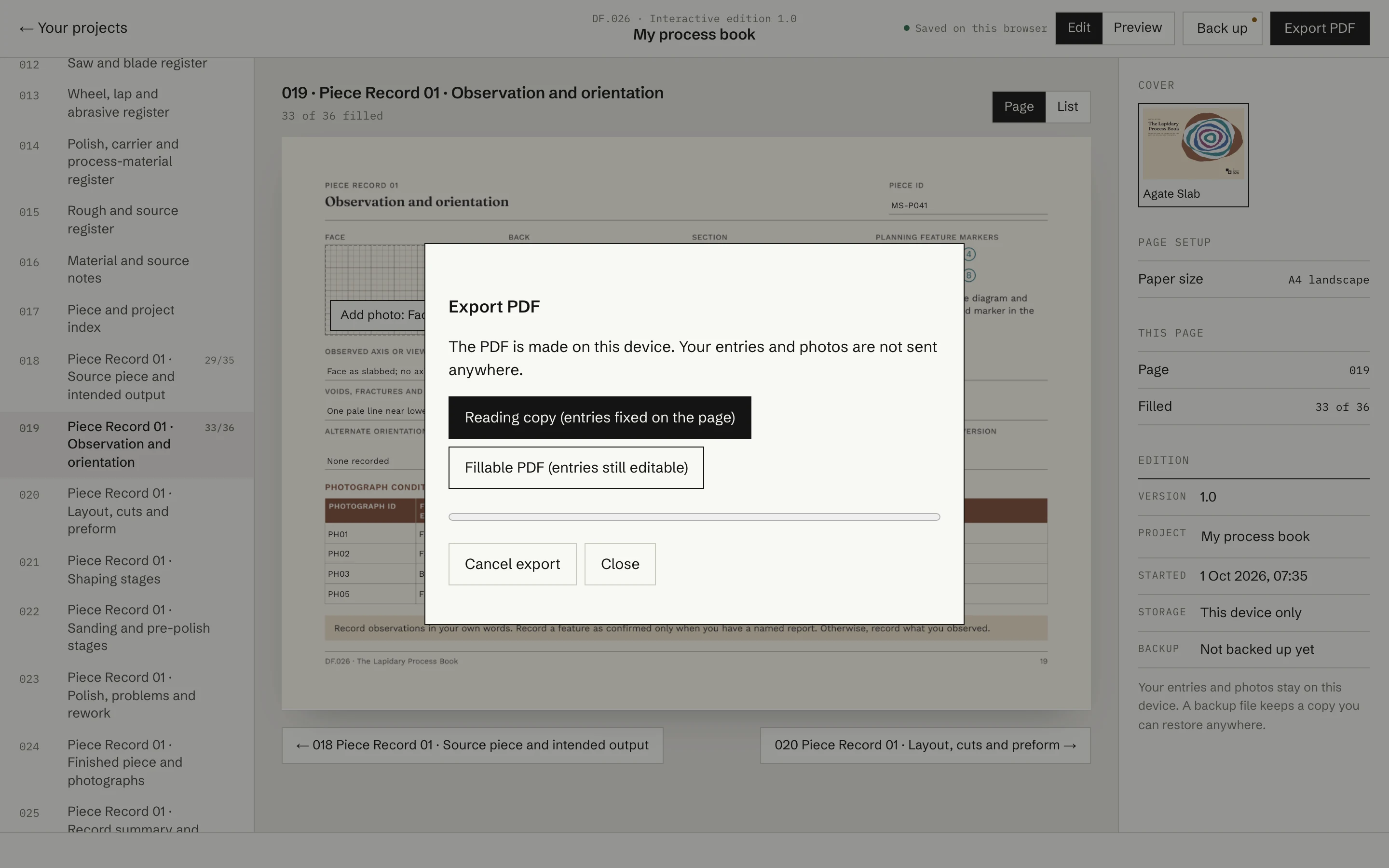The image size is (1389, 868).
Task: Go to previous page 018 link below the page
Action: pos(472,745)
